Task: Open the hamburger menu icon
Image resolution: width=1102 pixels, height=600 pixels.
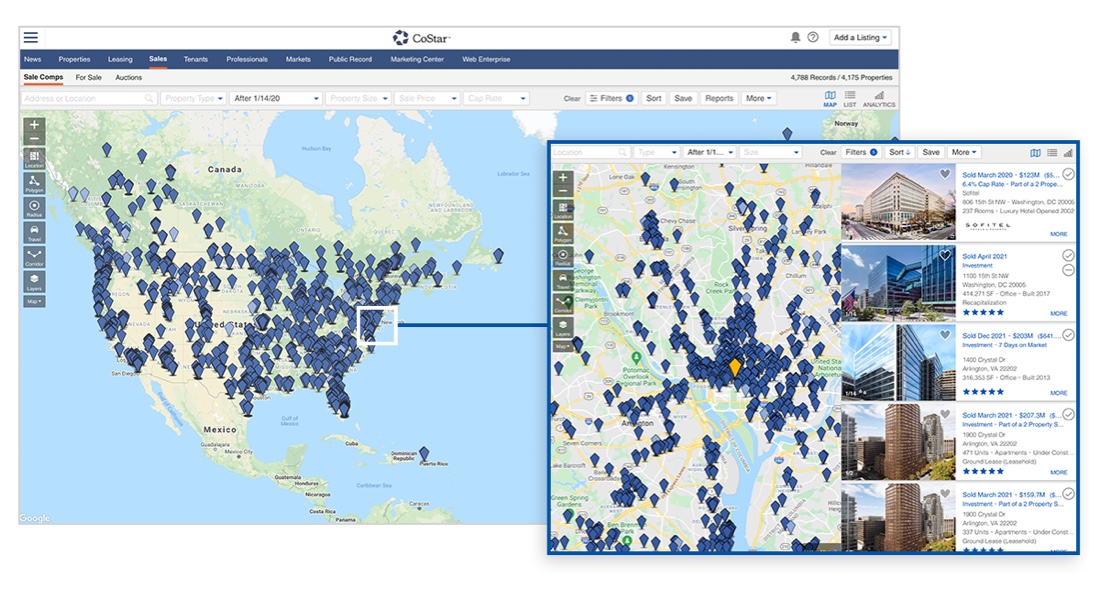Action: click(31, 37)
